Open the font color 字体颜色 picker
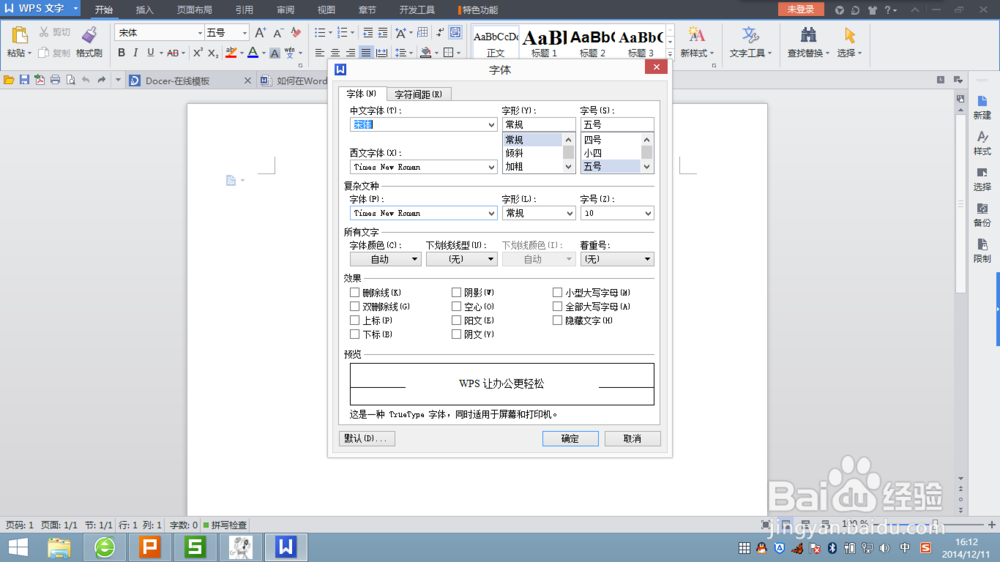 tap(385, 259)
